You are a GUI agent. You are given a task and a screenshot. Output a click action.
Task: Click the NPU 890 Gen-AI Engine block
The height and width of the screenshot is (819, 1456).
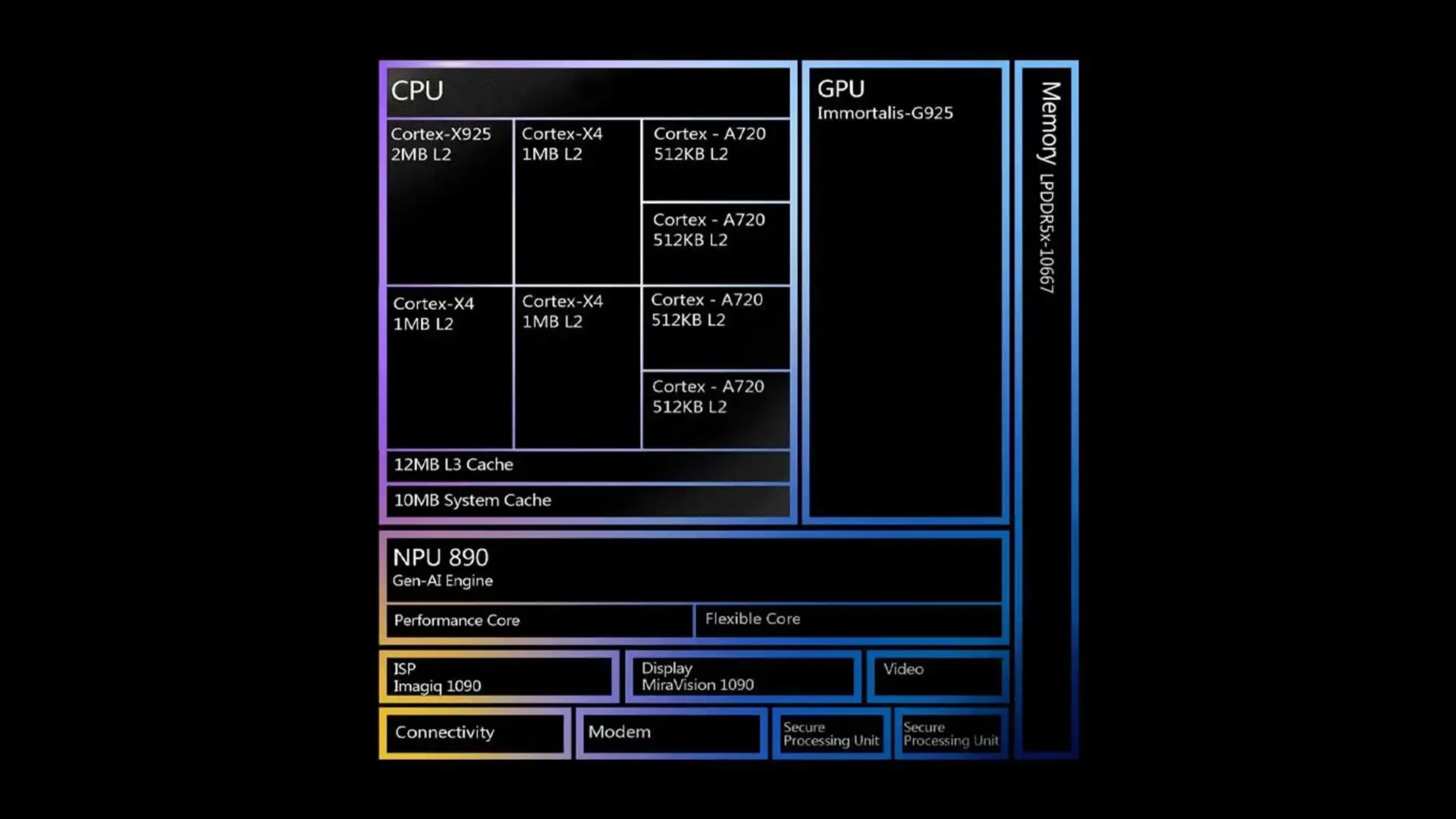(x=693, y=567)
